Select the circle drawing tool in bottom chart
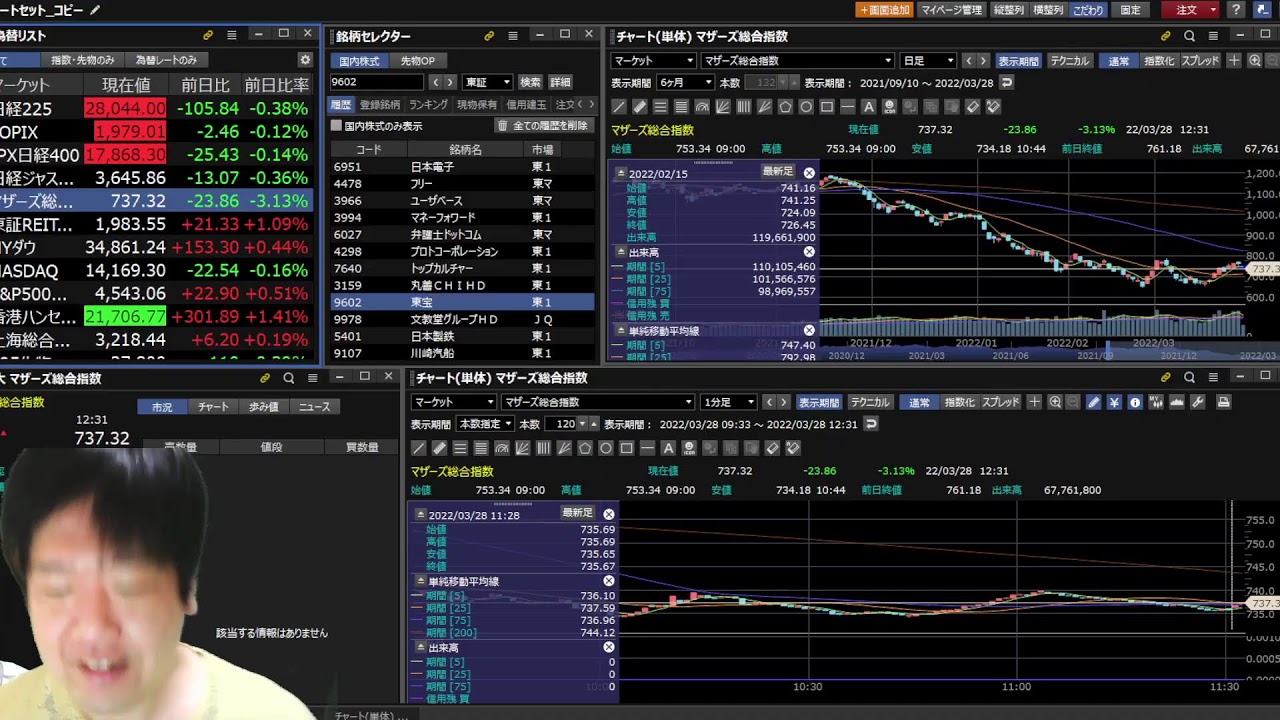Viewport: 1280px width, 720px height. point(606,449)
